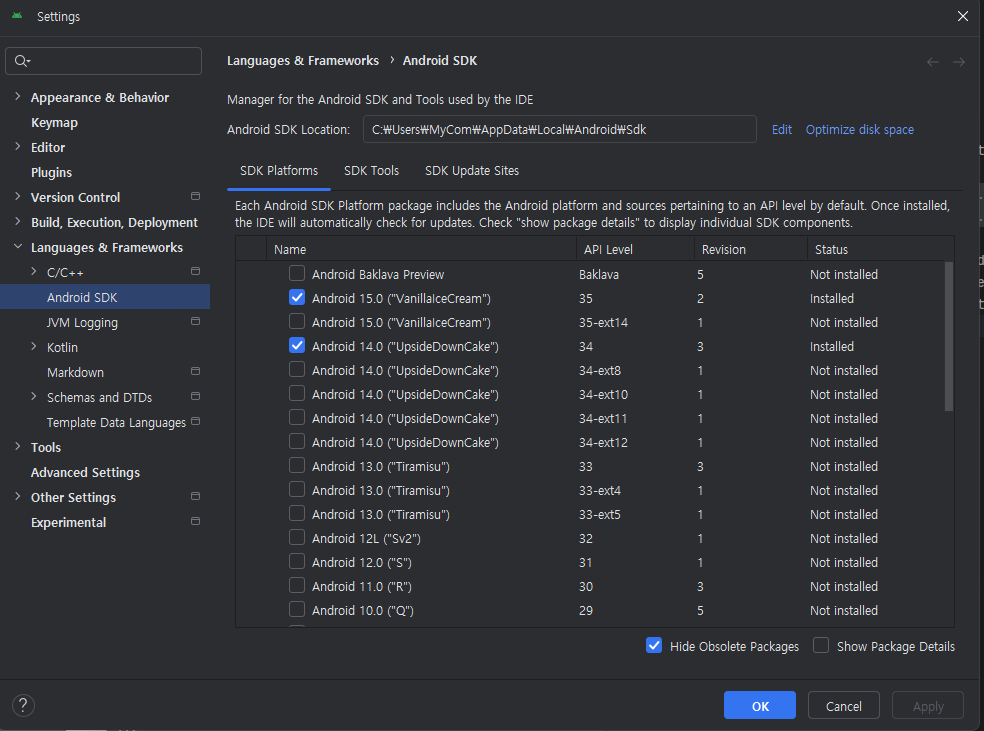
Task: Switch to SDK Platforms tab
Action: (279, 171)
